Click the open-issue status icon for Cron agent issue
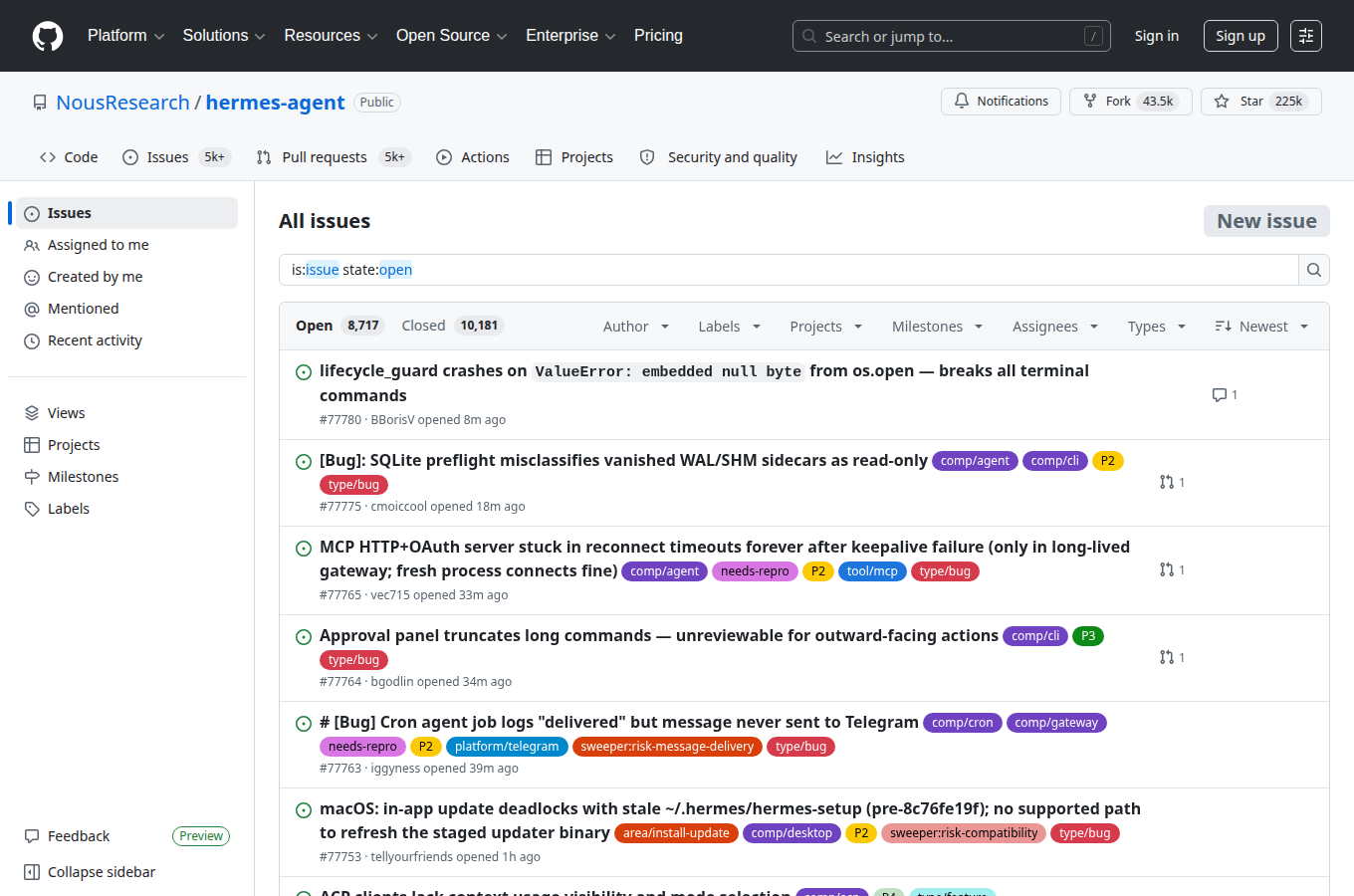This screenshot has width=1354, height=896. [x=304, y=724]
